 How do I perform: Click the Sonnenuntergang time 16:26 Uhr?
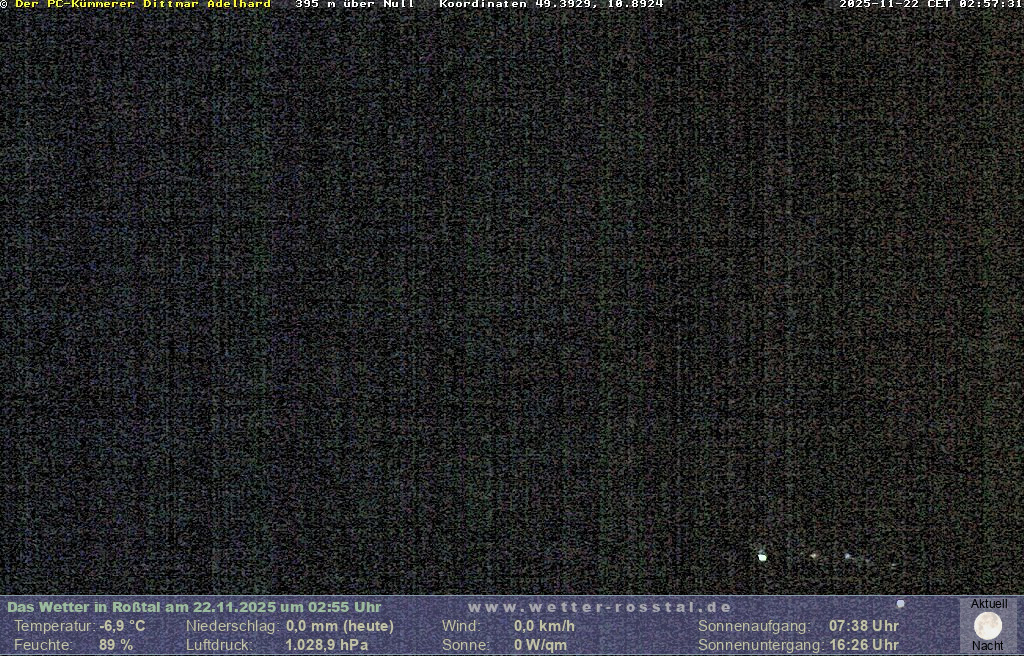(863, 645)
